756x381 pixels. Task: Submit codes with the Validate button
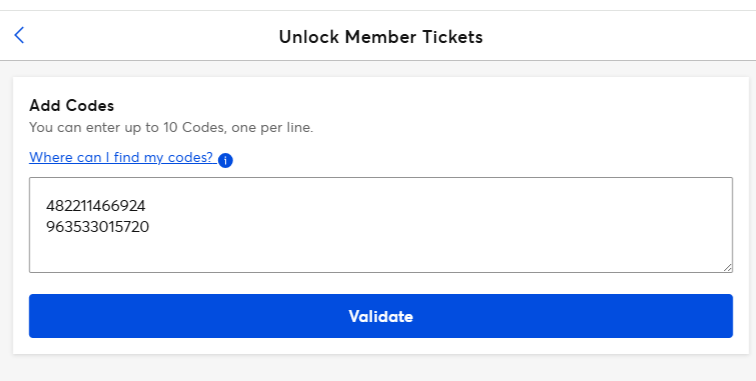coord(381,316)
